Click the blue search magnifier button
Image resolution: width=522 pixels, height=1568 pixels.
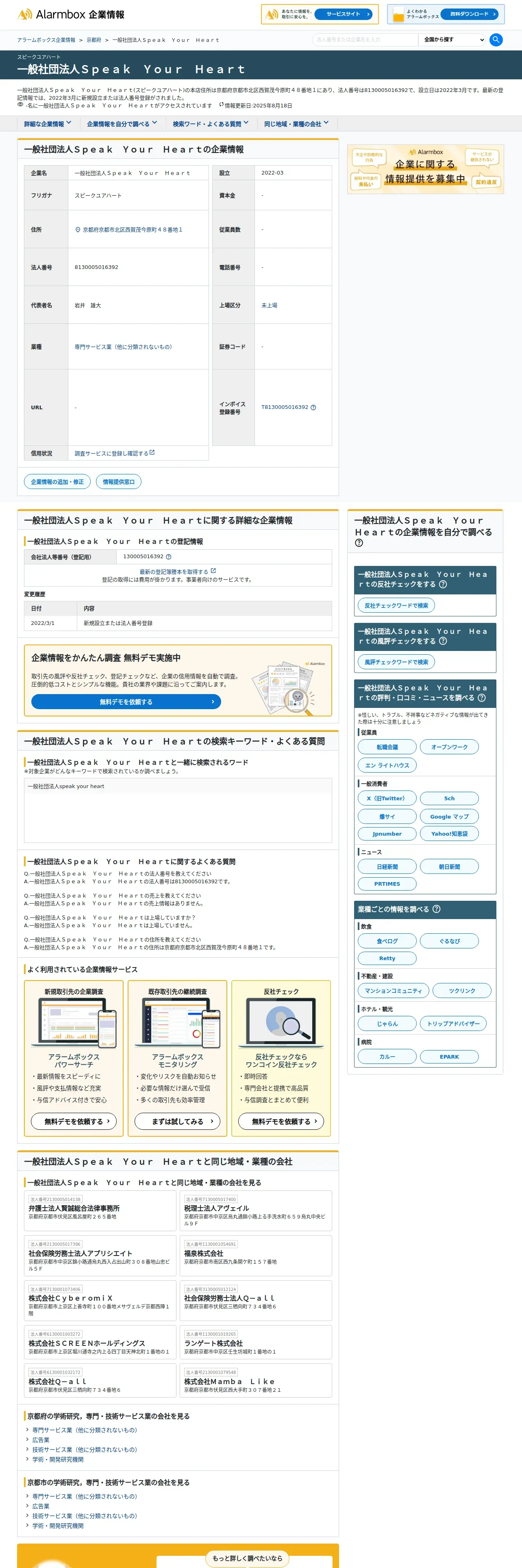click(x=496, y=39)
